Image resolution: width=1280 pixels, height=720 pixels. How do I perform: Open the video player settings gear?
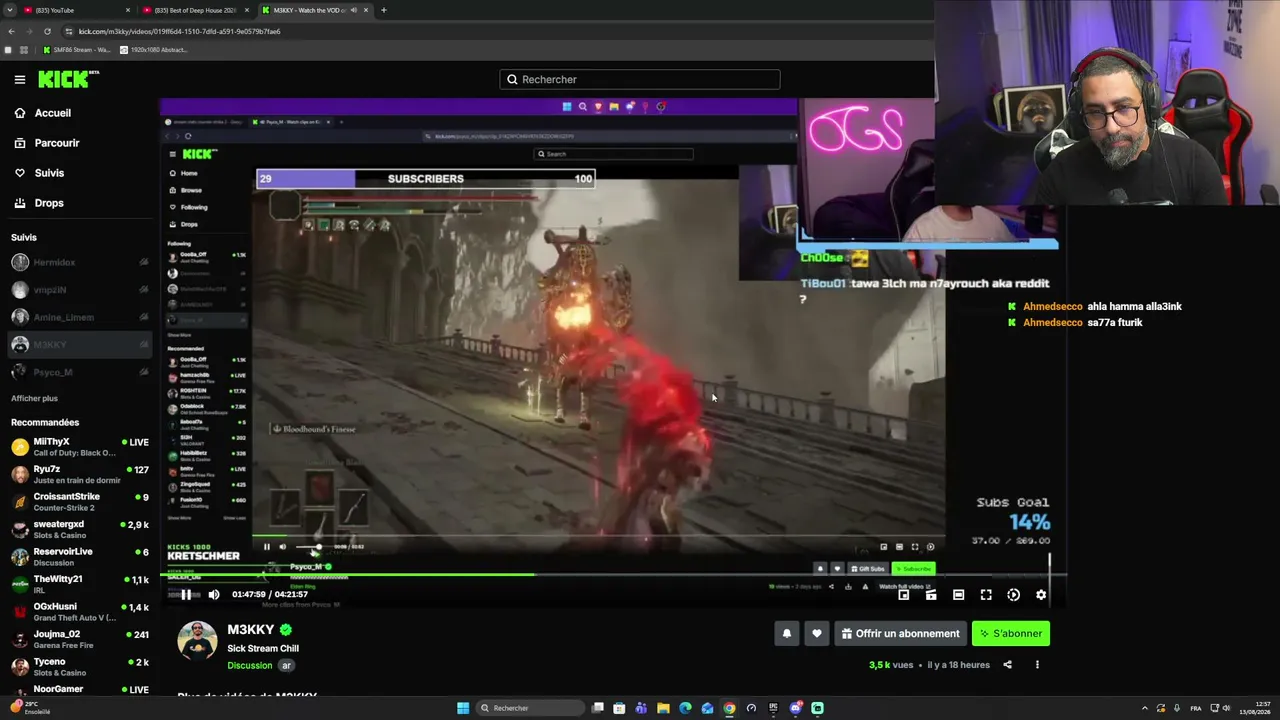click(x=1041, y=595)
